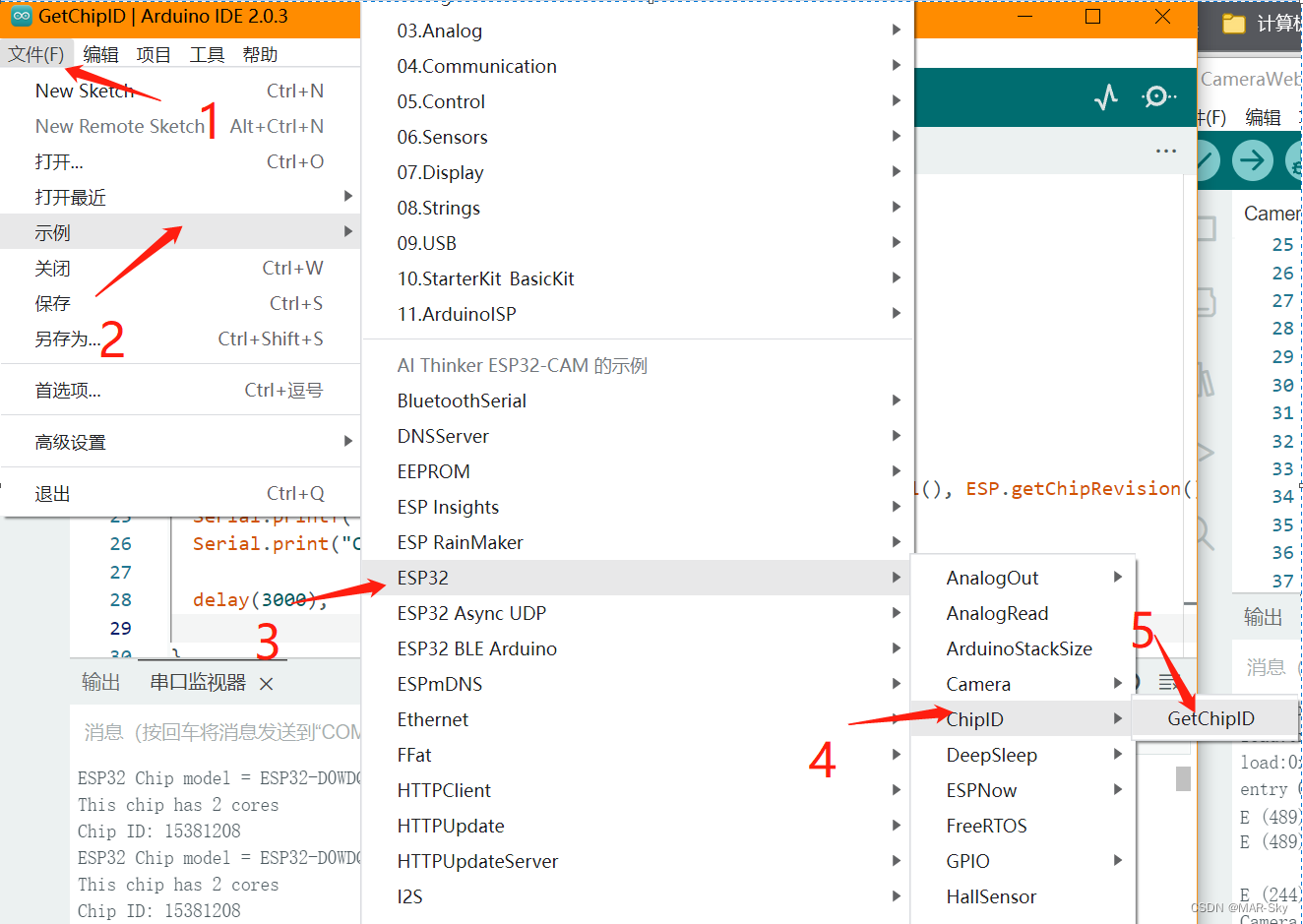Open ESPNow submenu

tap(1024, 790)
